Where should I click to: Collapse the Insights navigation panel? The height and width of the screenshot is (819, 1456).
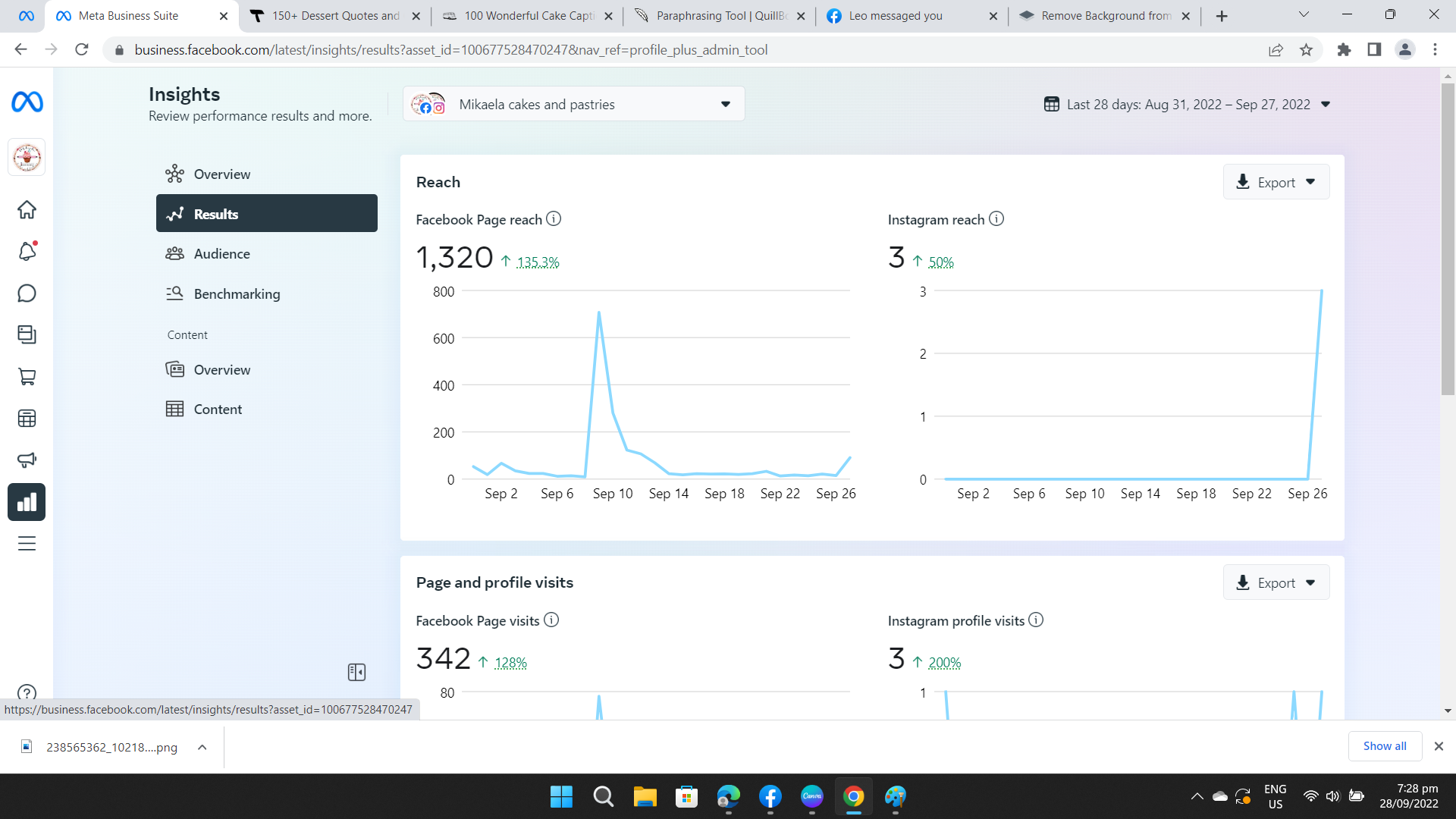coord(356,673)
